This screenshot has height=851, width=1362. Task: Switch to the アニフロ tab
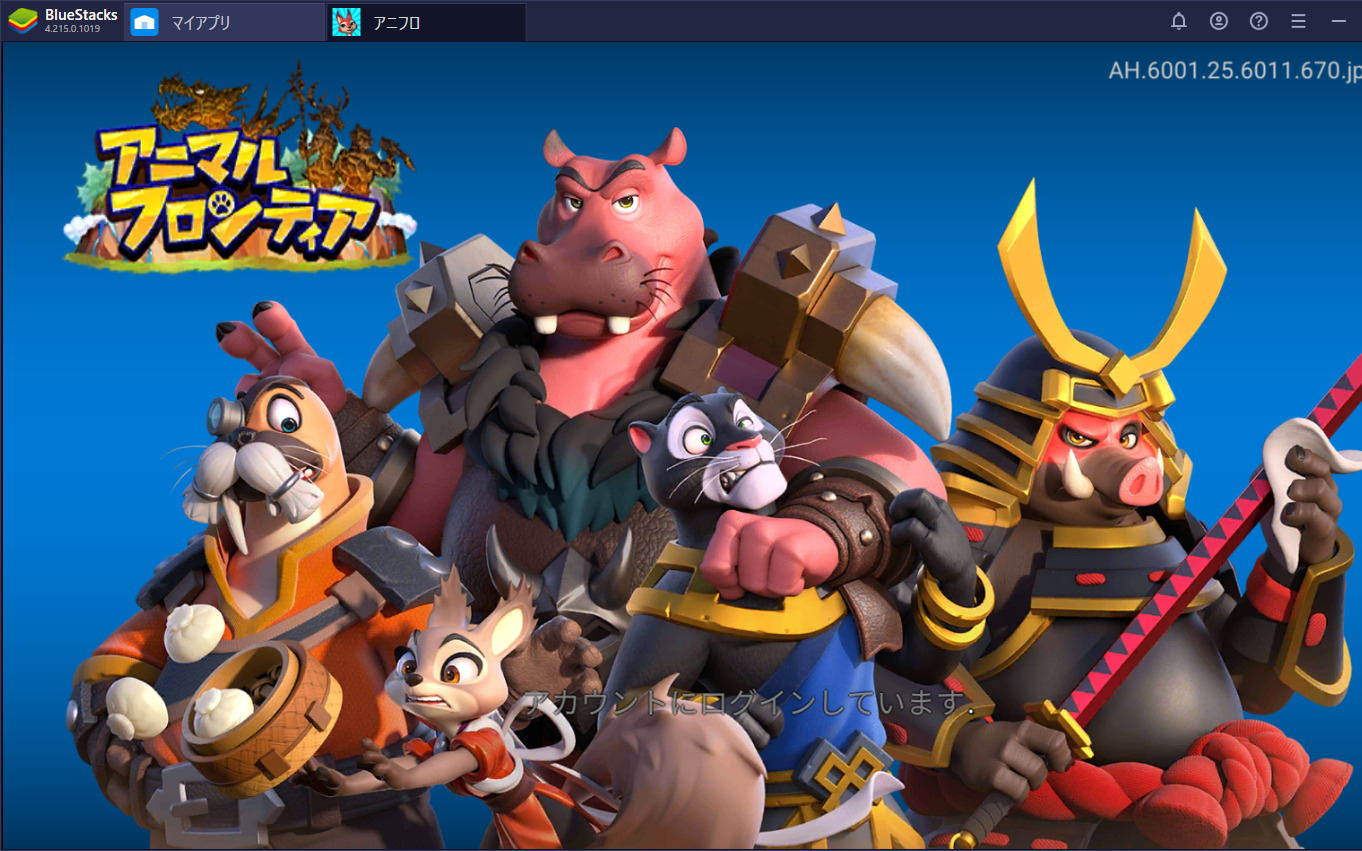tap(426, 22)
